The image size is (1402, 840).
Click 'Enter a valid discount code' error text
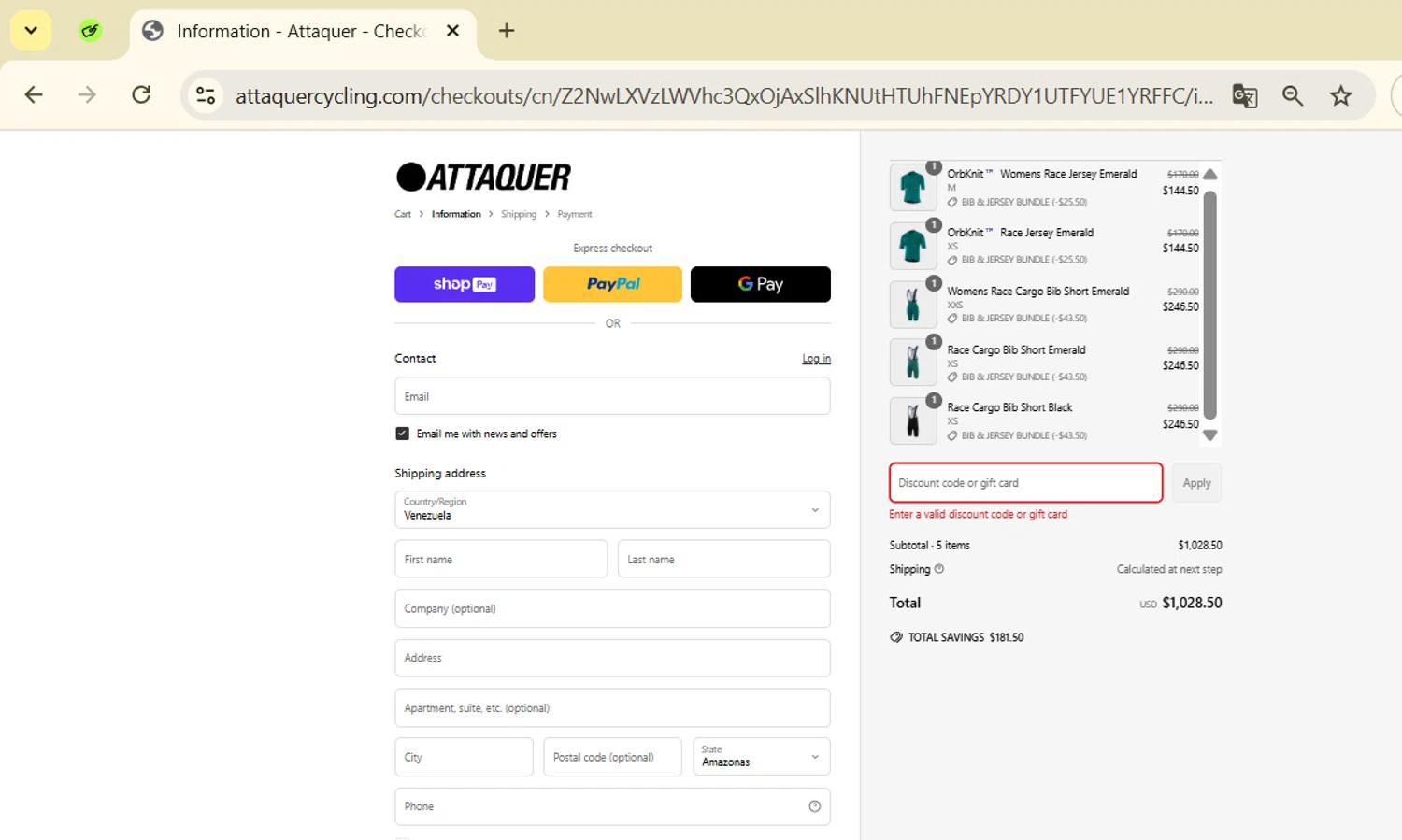click(979, 514)
